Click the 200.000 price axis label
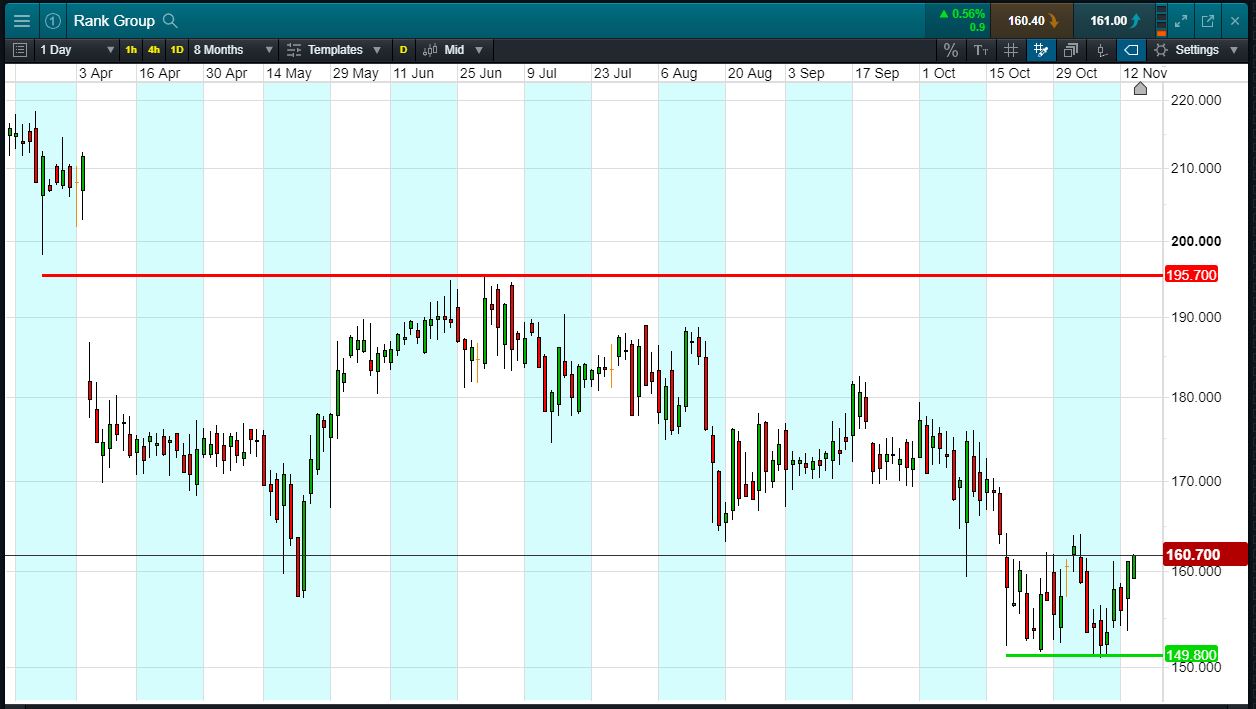Image resolution: width=1256 pixels, height=709 pixels. [1195, 241]
